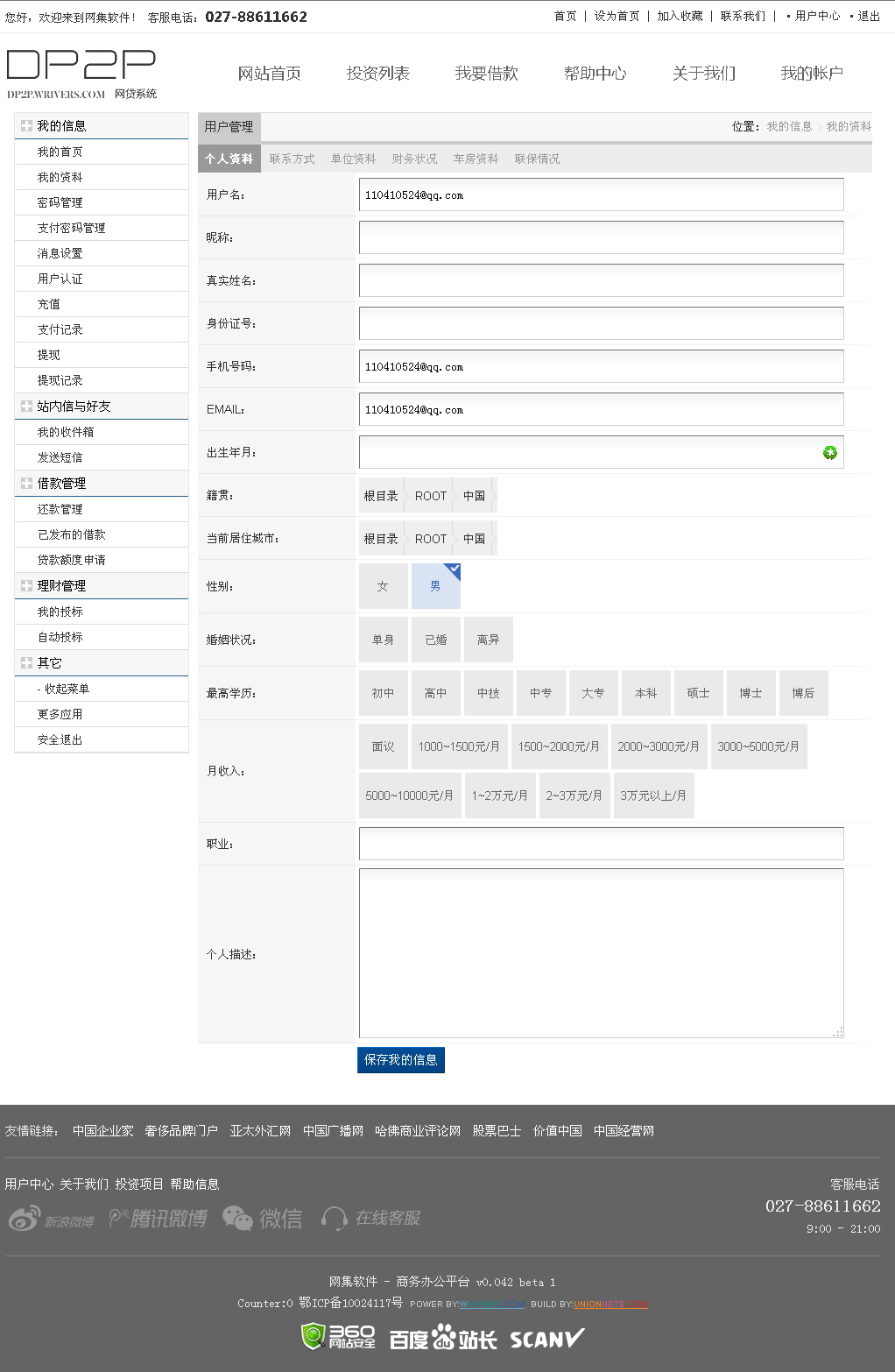The image size is (895, 1372).
Task: Expand the 借款管理 sidebar section icon
Action: (27, 484)
